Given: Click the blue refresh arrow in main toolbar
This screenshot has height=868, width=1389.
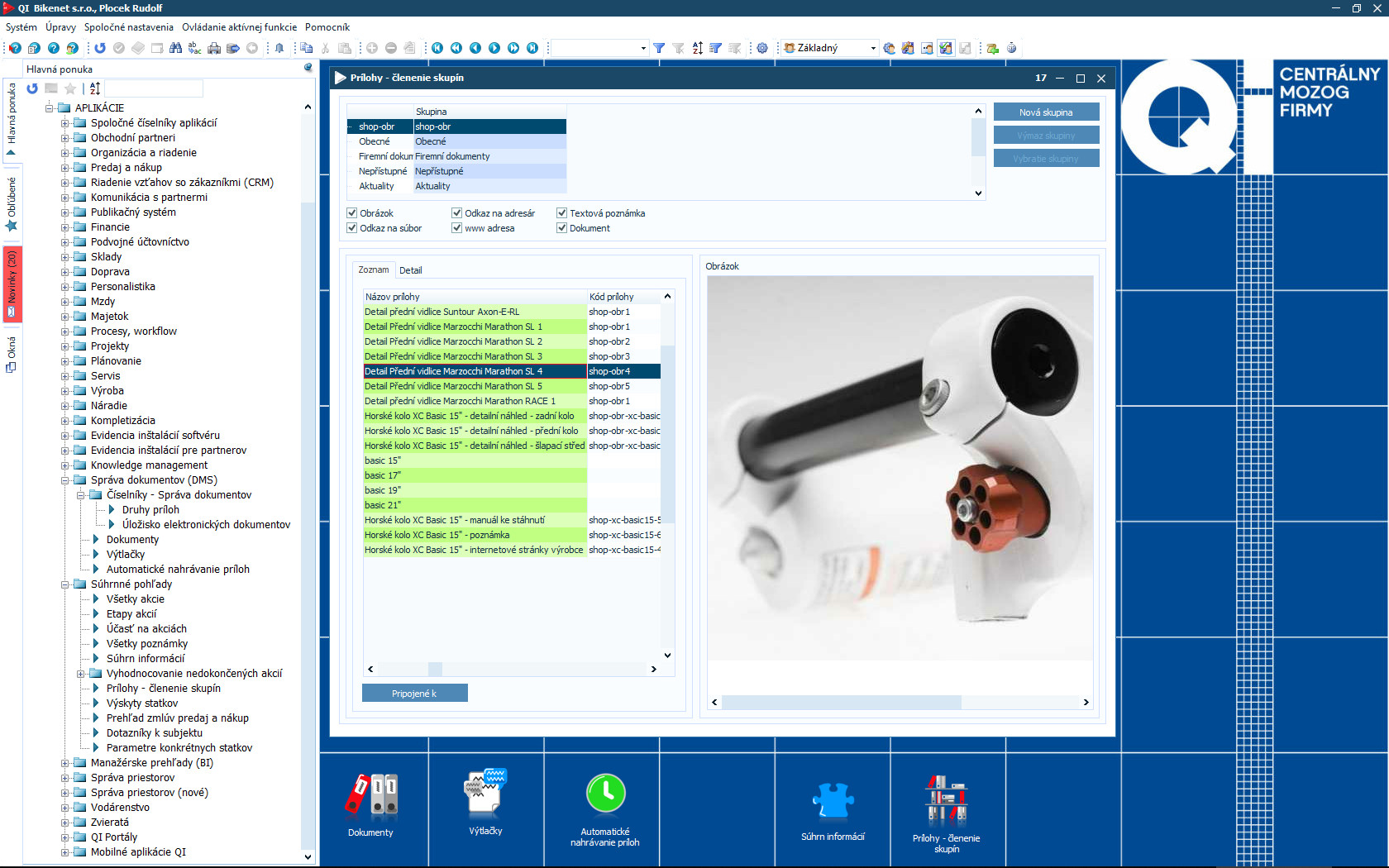Looking at the screenshot, I should click(x=100, y=48).
